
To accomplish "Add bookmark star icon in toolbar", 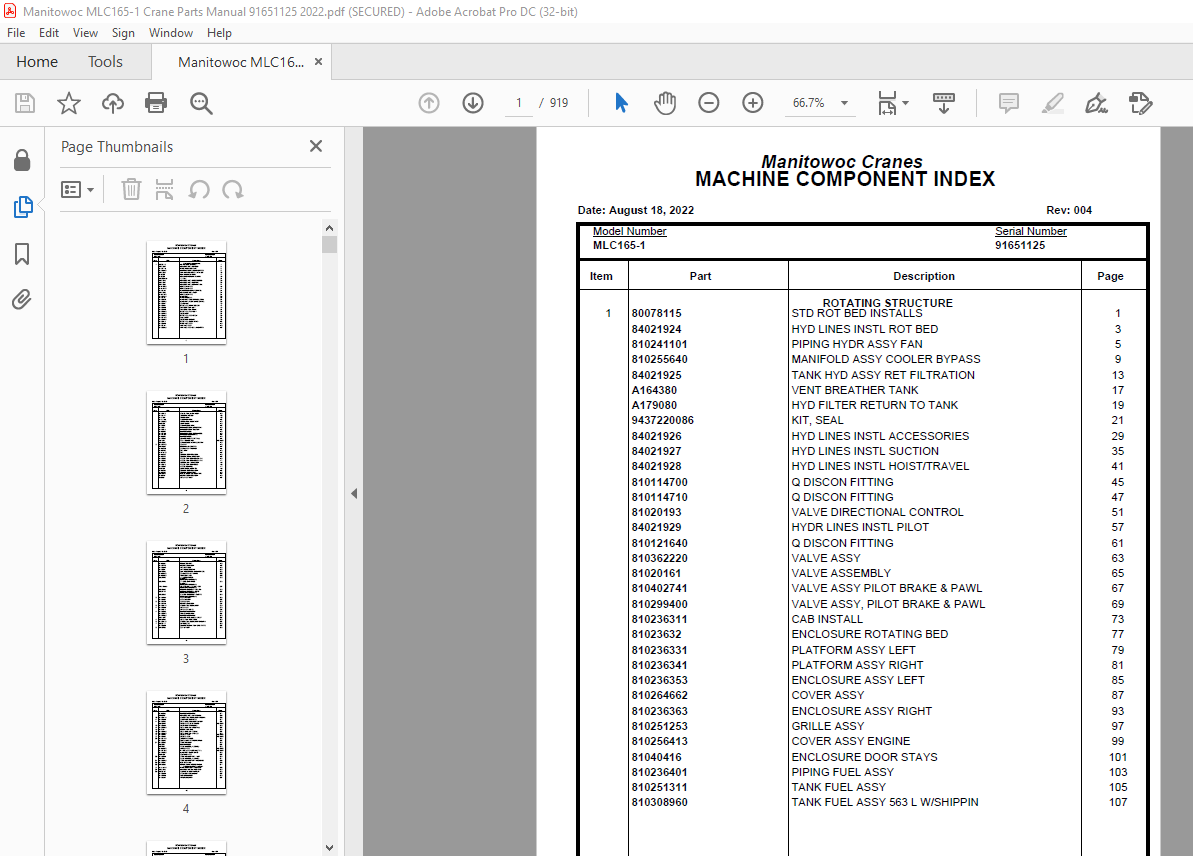I will pos(69,103).
